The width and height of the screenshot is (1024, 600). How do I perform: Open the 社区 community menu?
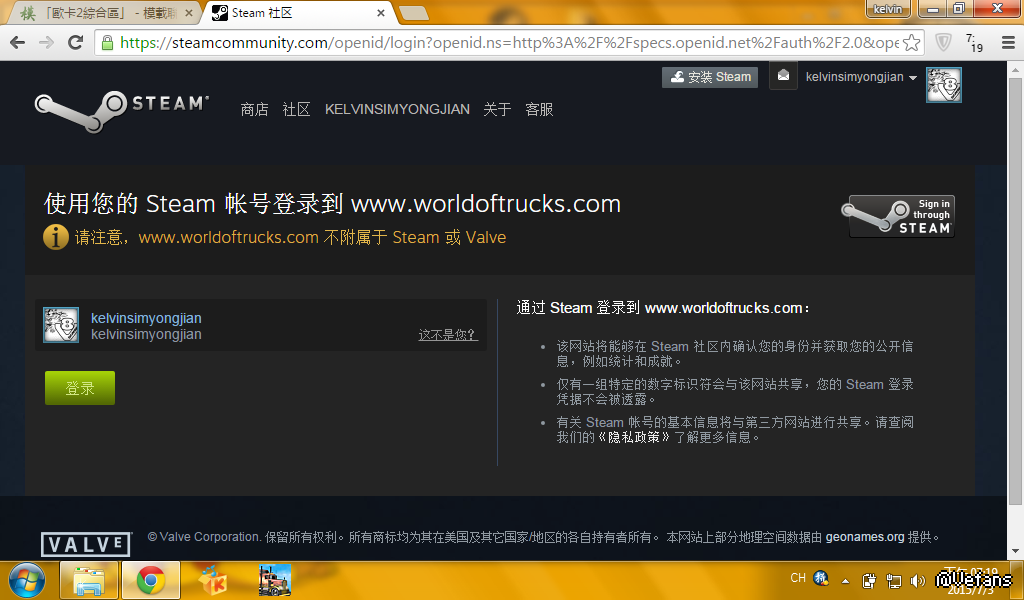pos(296,109)
